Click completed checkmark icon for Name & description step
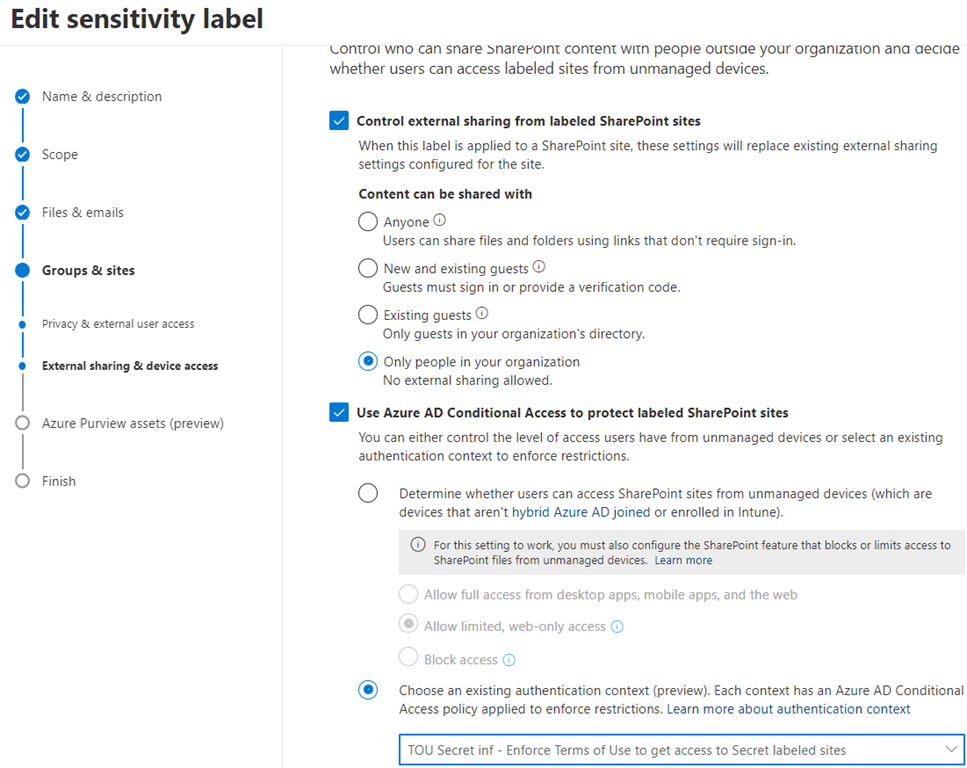Image resolution: width=967 pixels, height=768 pixels. click(x=22, y=97)
